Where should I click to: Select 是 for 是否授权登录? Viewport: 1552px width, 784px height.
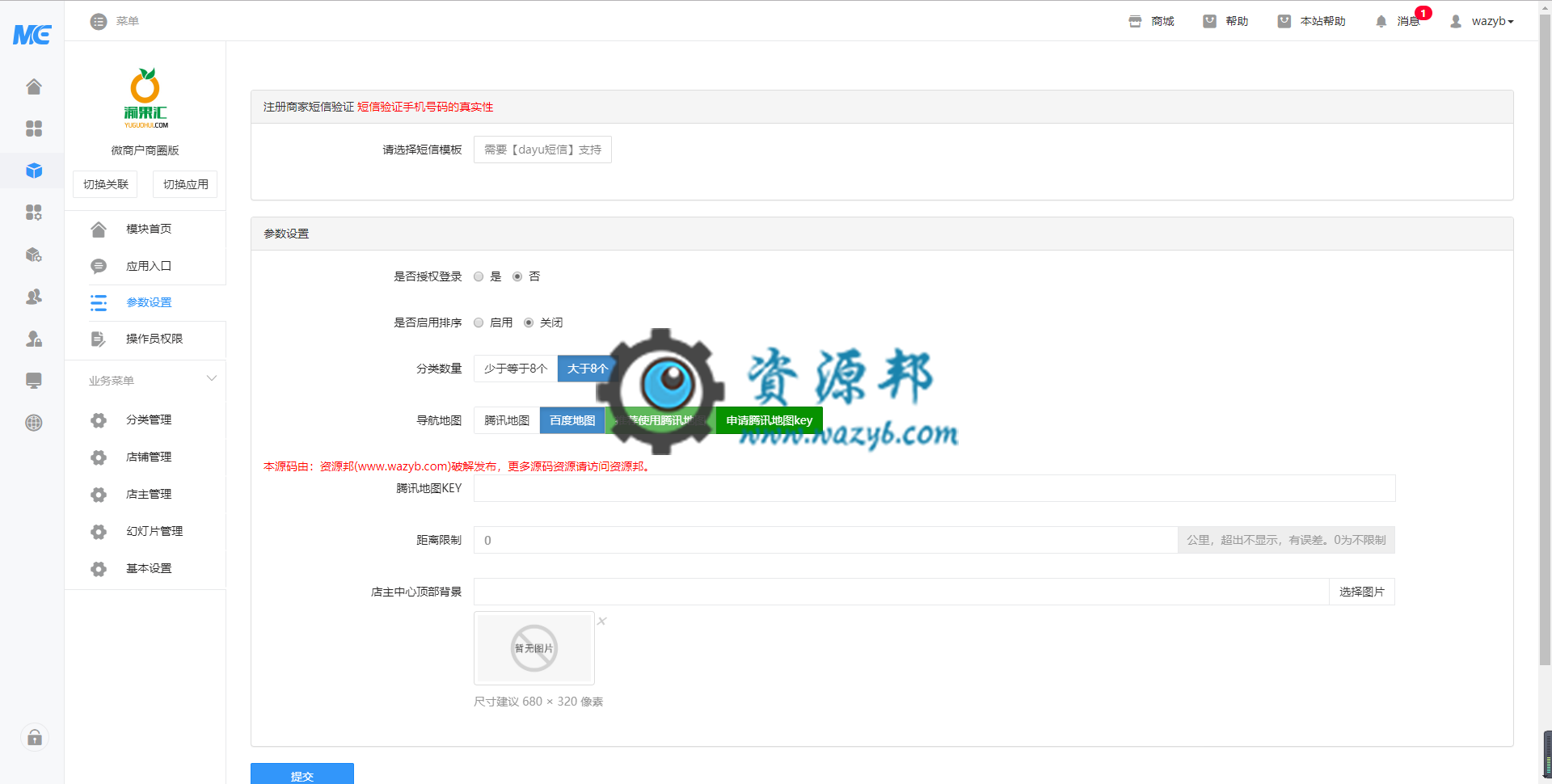tap(479, 276)
